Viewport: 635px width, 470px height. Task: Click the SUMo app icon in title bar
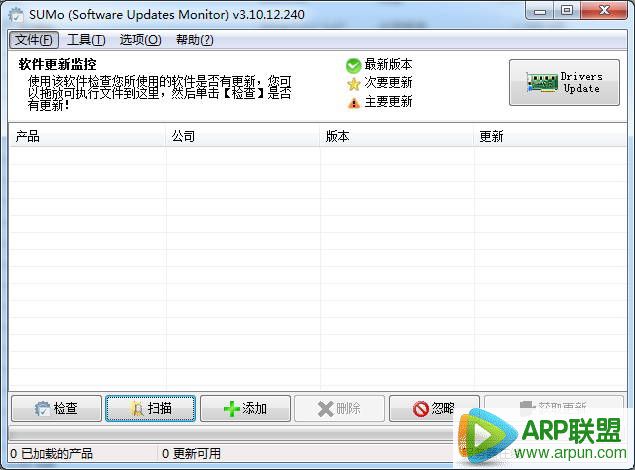pyautogui.click(x=16, y=15)
